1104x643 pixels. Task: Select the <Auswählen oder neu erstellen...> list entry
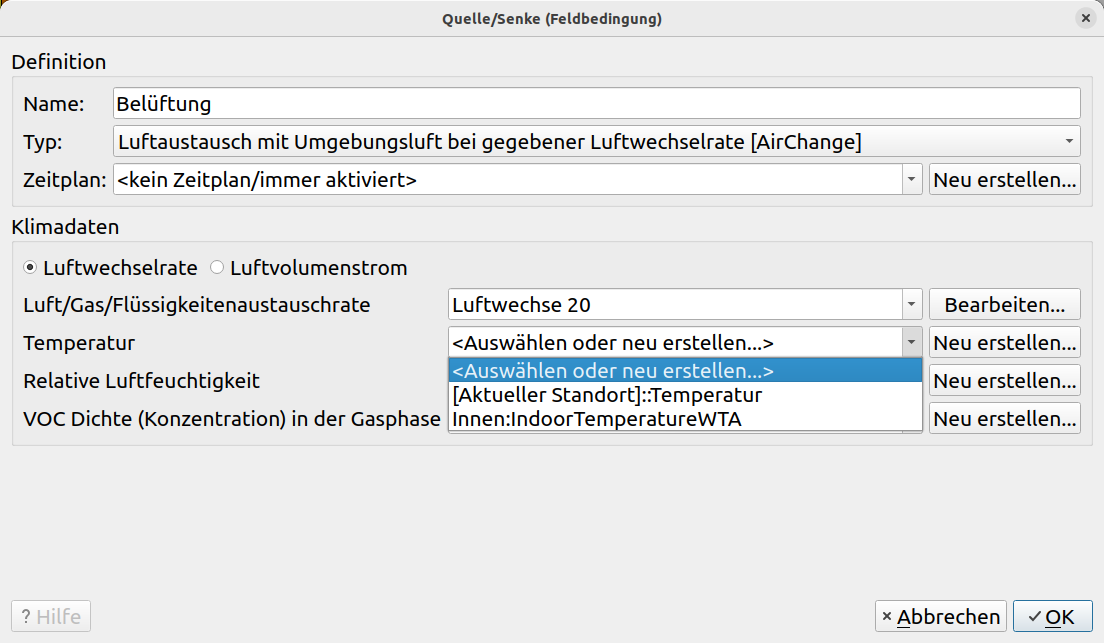[613, 371]
